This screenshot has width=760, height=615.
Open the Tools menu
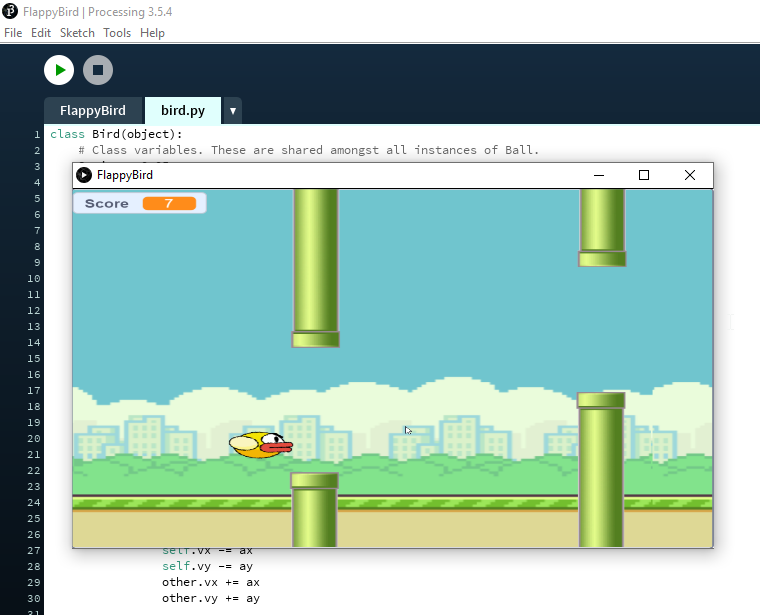point(117,33)
